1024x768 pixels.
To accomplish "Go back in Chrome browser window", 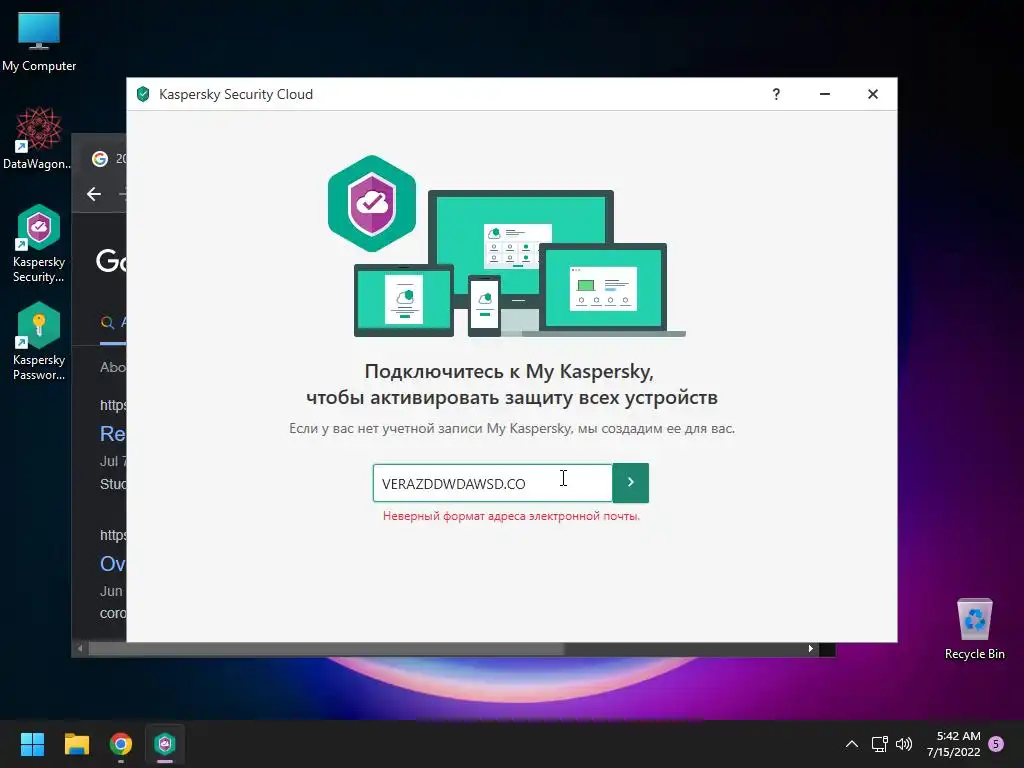I will 94,194.
